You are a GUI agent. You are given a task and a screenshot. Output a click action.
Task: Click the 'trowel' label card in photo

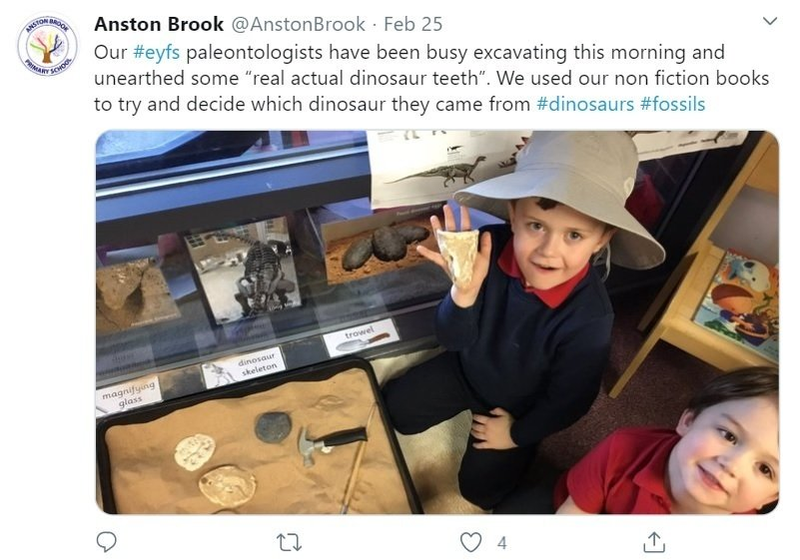coord(361,337)
